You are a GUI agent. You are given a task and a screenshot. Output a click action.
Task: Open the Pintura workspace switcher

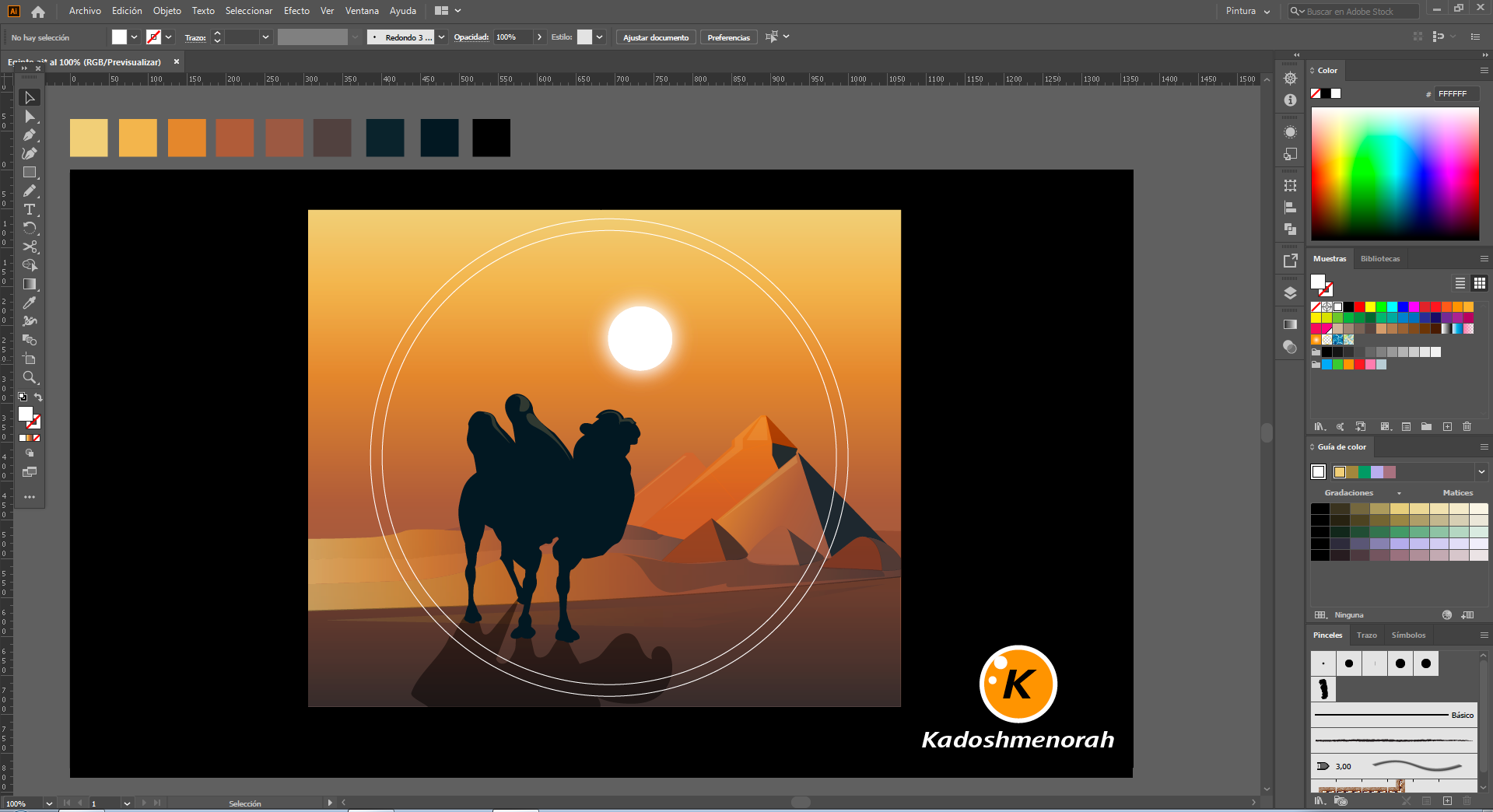[x=1248, y=11]
